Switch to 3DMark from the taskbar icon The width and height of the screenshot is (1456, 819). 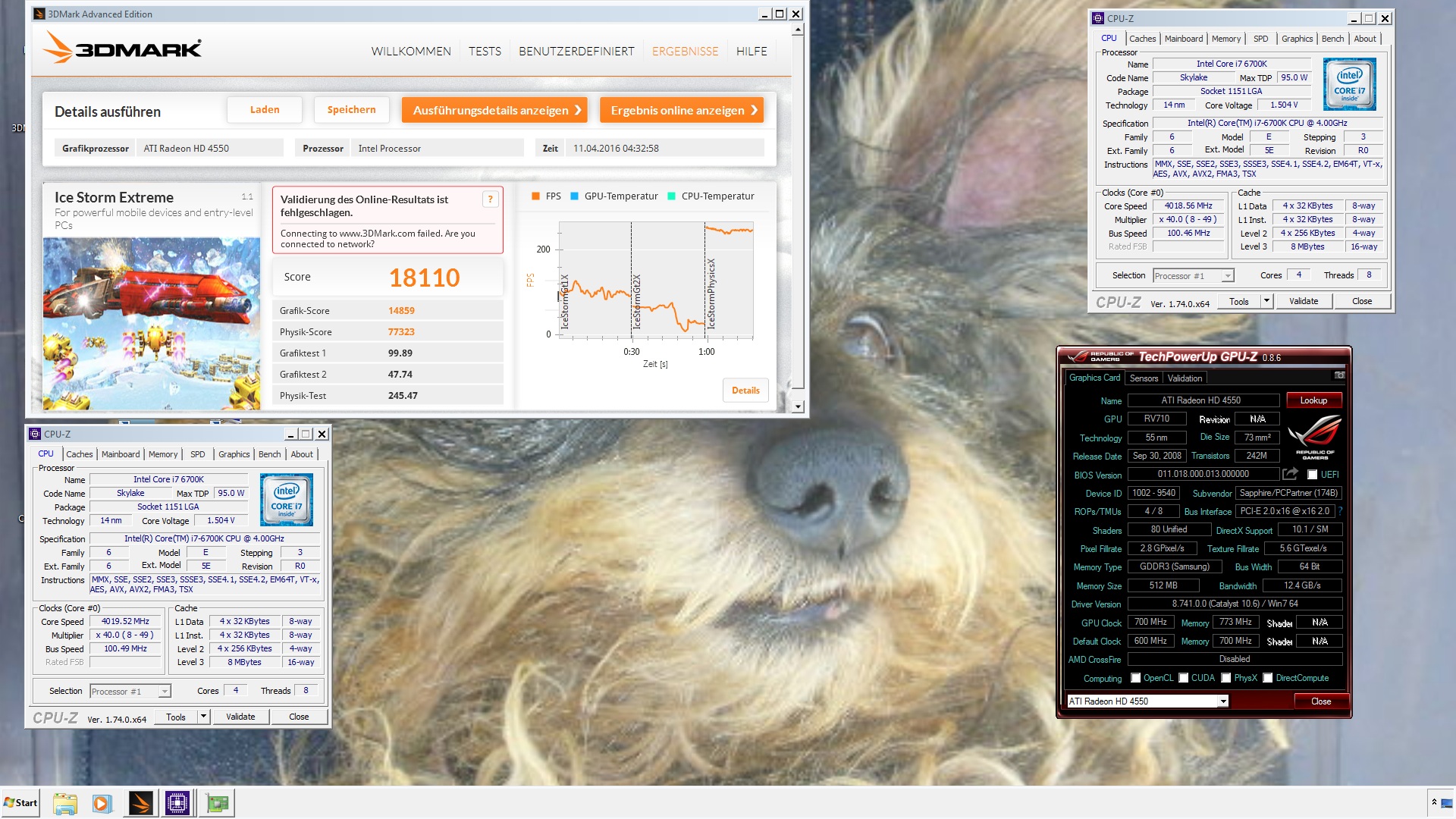pyautogui.click(x=140, y=803)
